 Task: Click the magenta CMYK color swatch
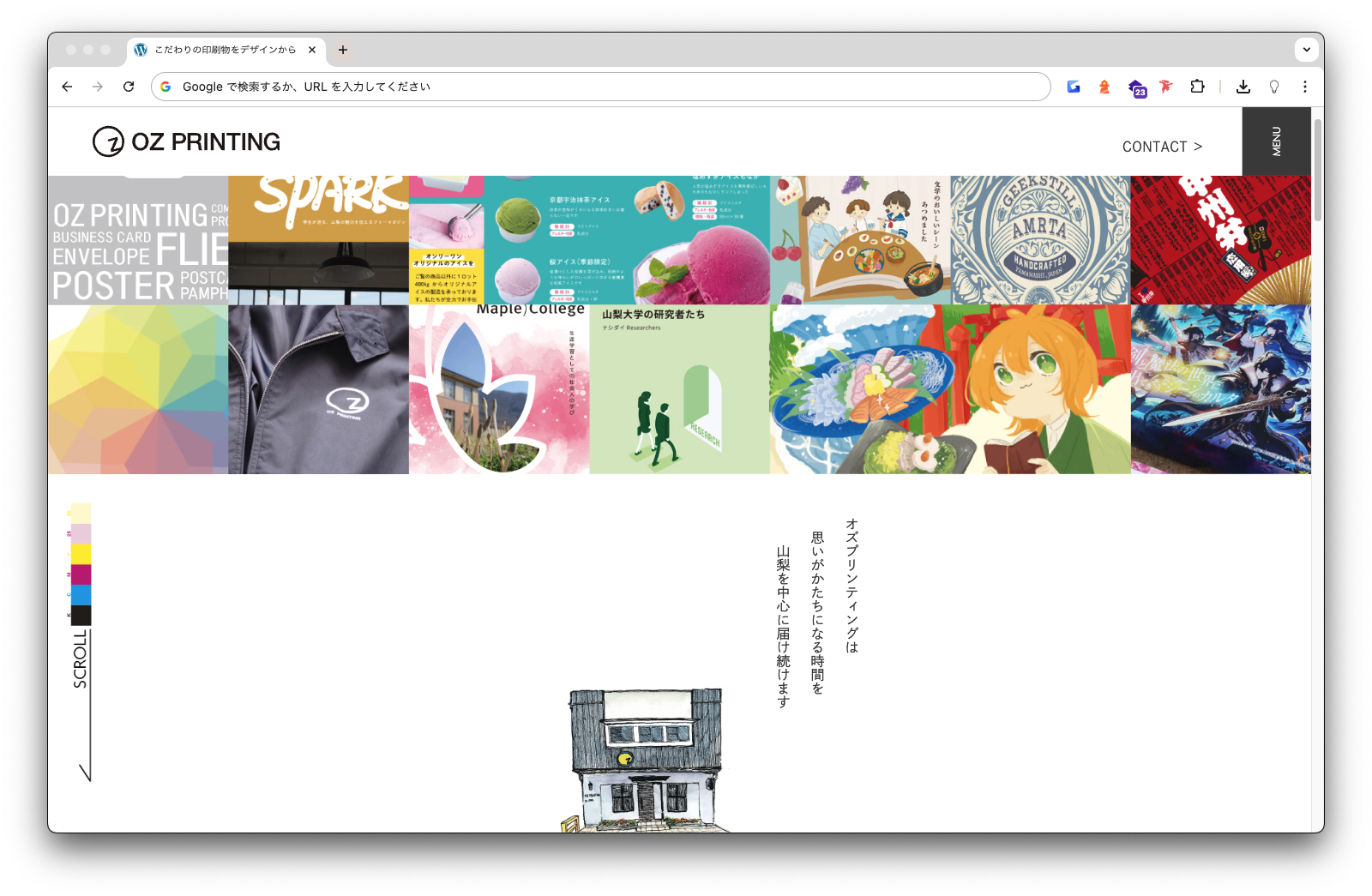tap(81, 574)
